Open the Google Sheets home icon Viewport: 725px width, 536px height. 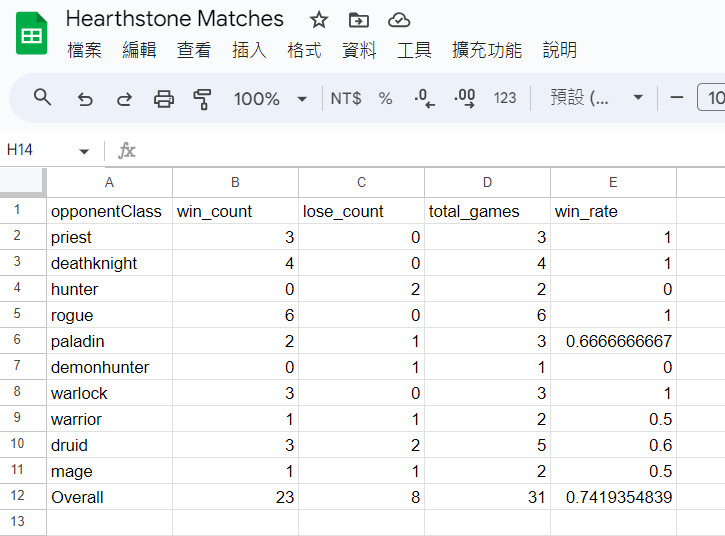click(x=31, y=33)
